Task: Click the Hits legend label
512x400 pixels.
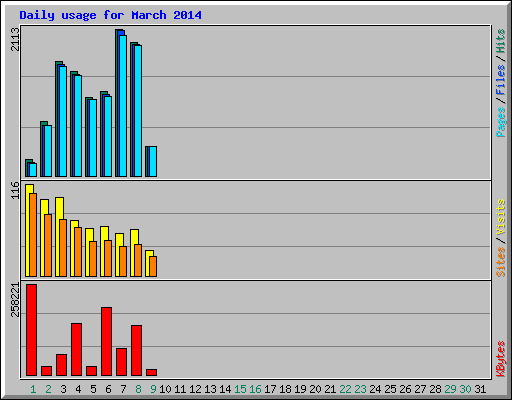Action: tap(500, 41)
